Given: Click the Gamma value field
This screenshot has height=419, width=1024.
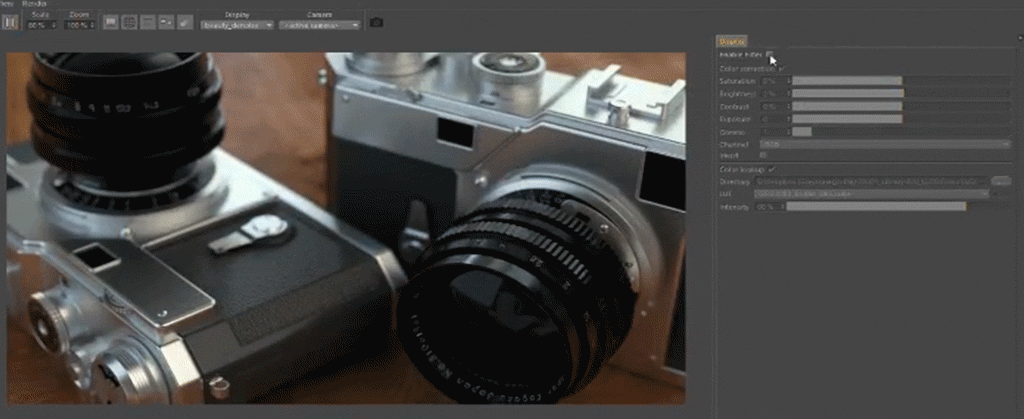Looking at the screenshot, I should click(x=775, y=132).
